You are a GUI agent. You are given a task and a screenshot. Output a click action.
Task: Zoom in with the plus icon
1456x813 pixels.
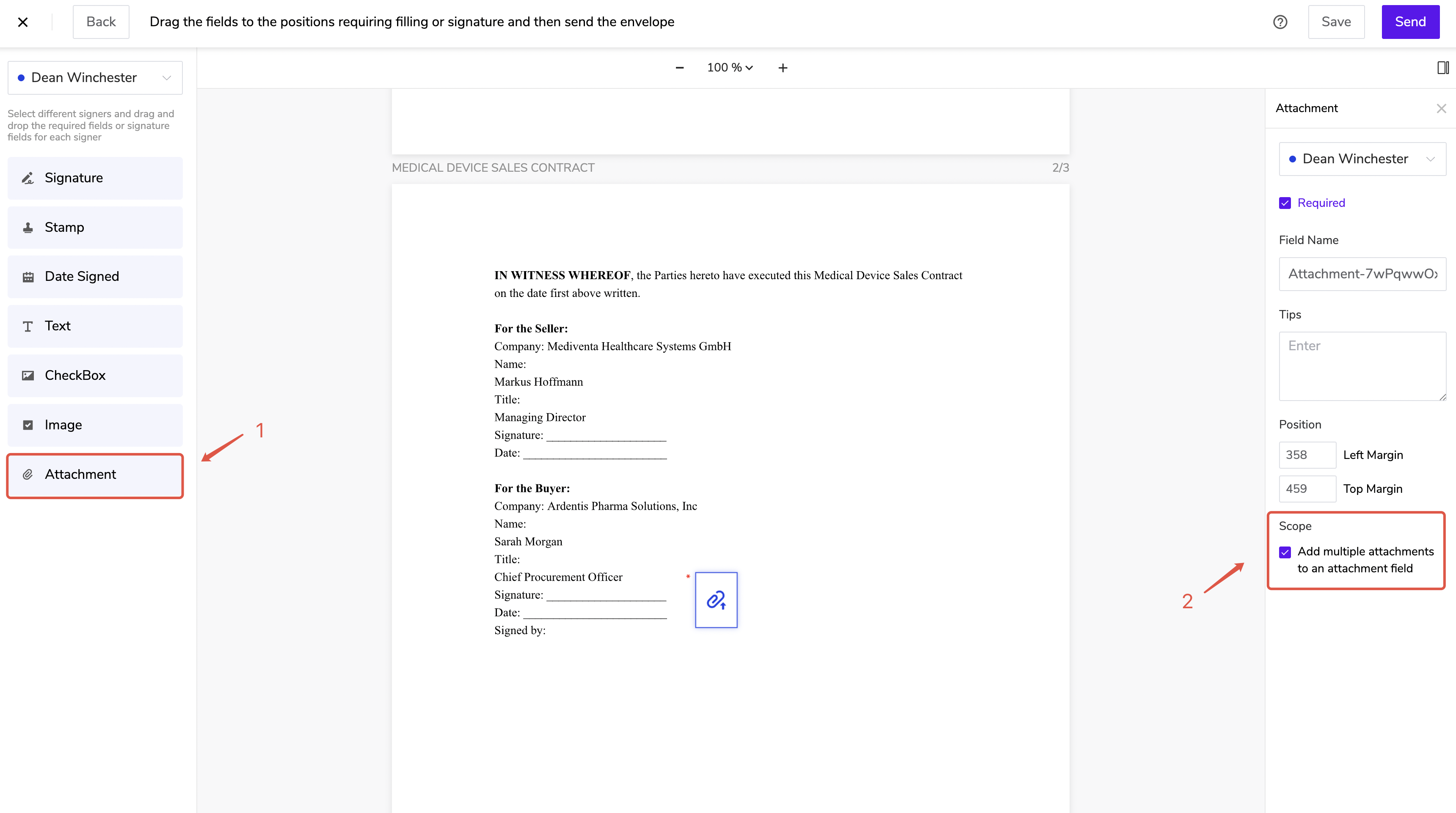pos(782,68)
